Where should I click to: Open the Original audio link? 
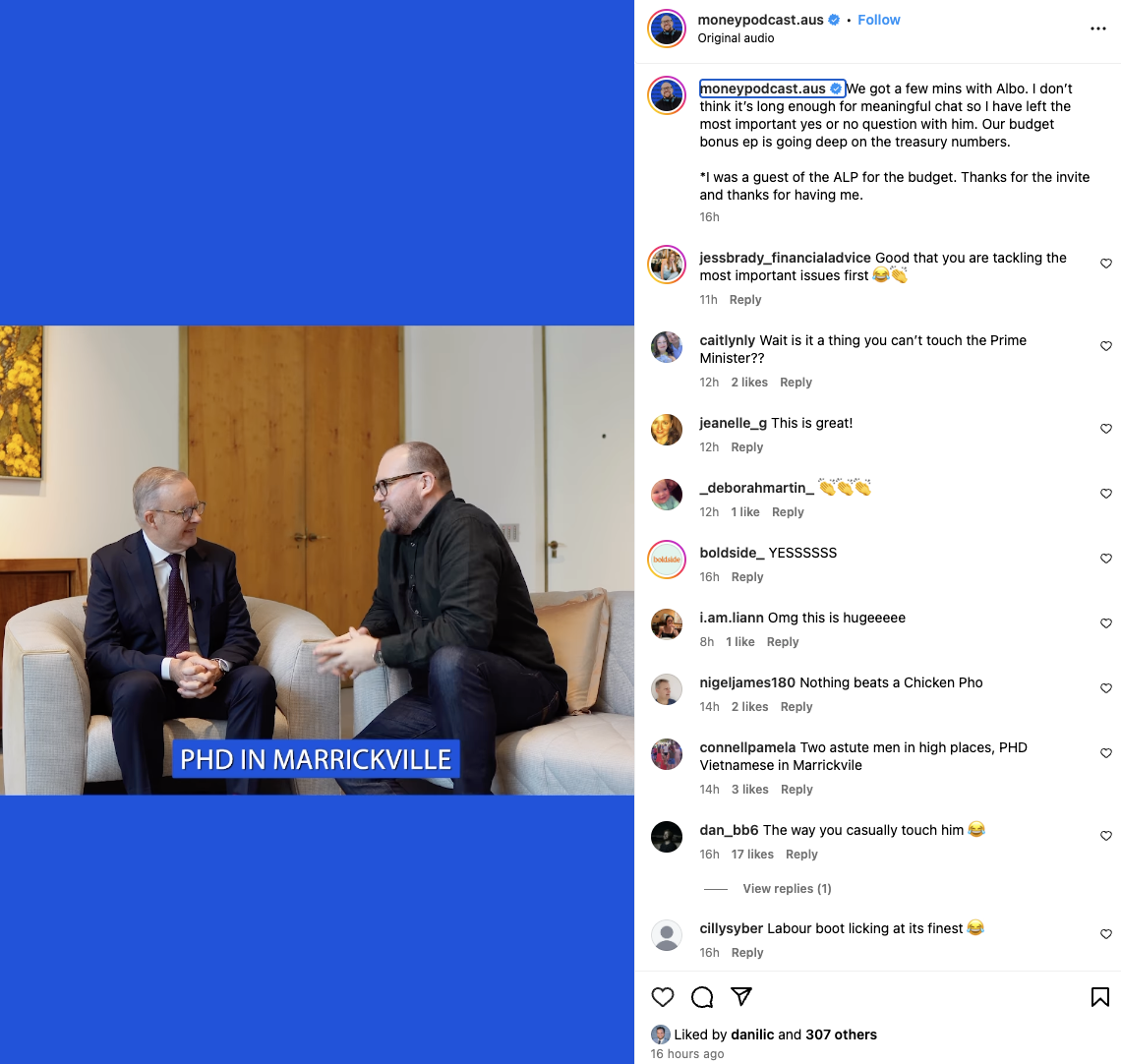click(x=736, y=38)
